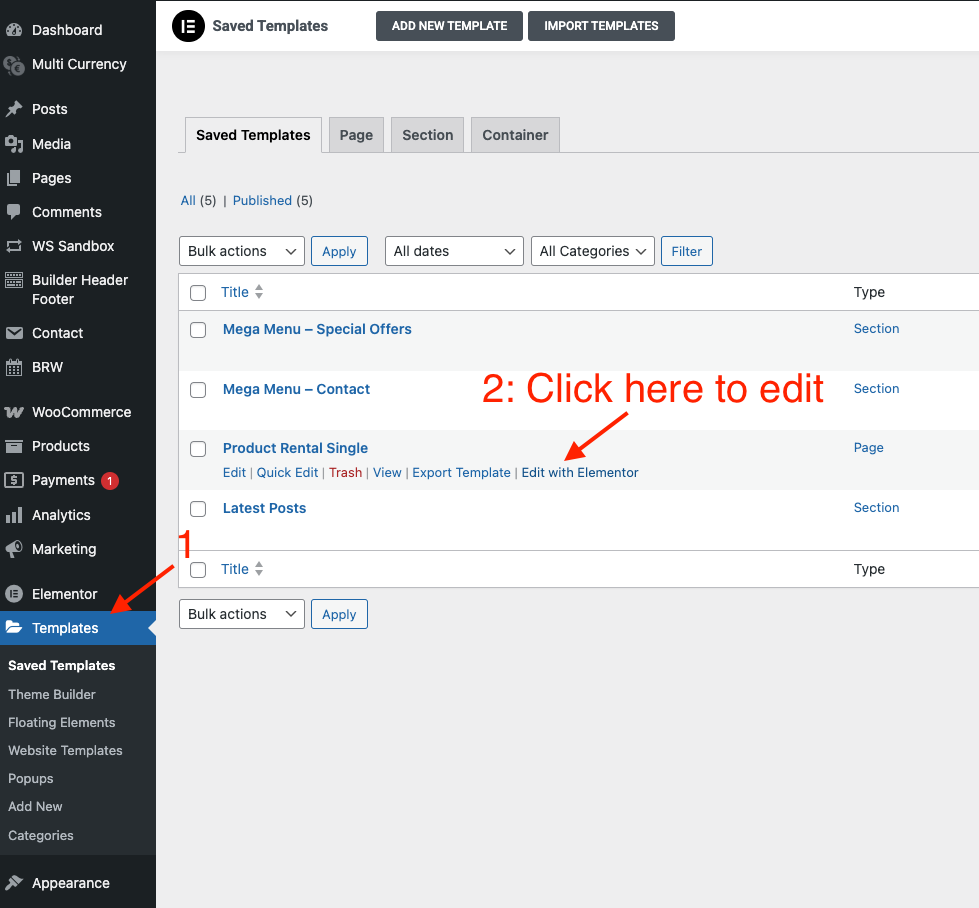
Task: Expand the All dates dropdown
Action: pos(454,251)
